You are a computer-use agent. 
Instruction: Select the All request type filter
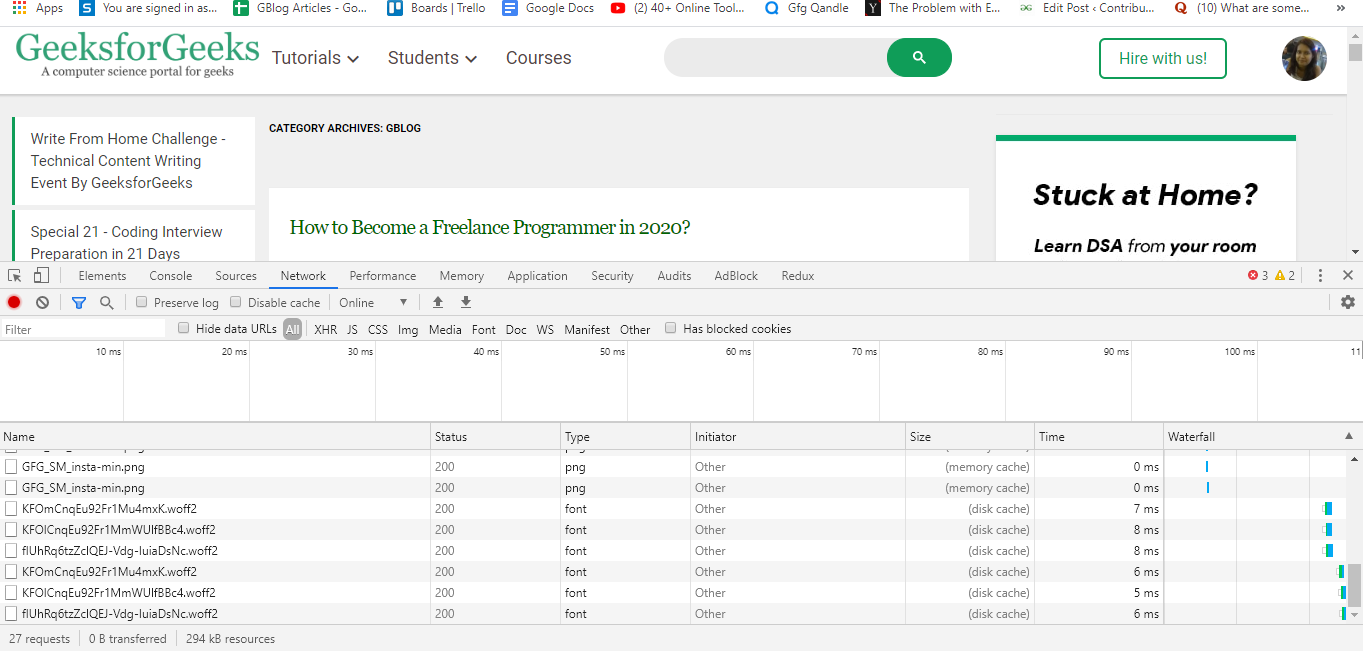tap(292, 329)
